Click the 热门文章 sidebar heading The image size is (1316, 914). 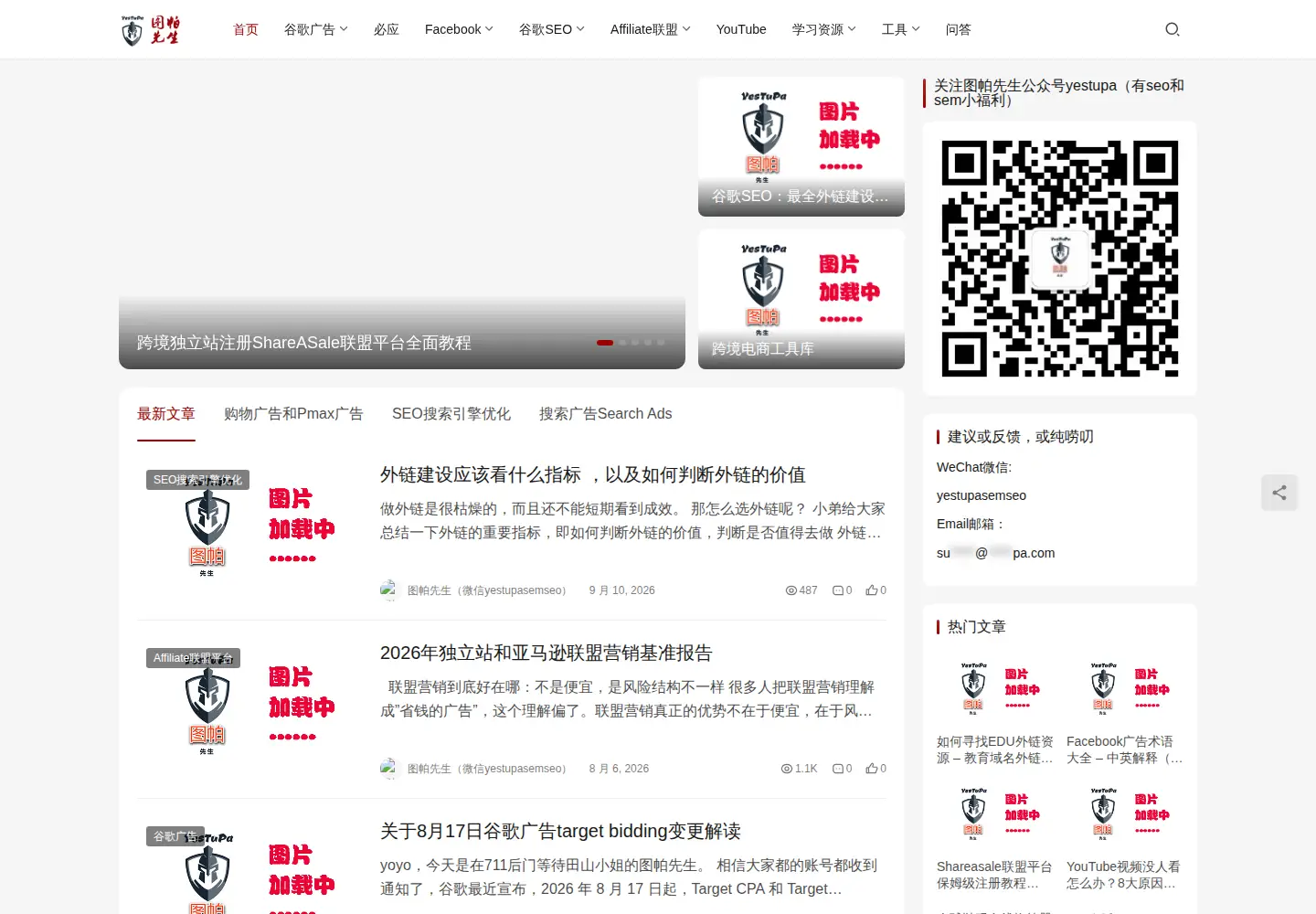point(977,627)
